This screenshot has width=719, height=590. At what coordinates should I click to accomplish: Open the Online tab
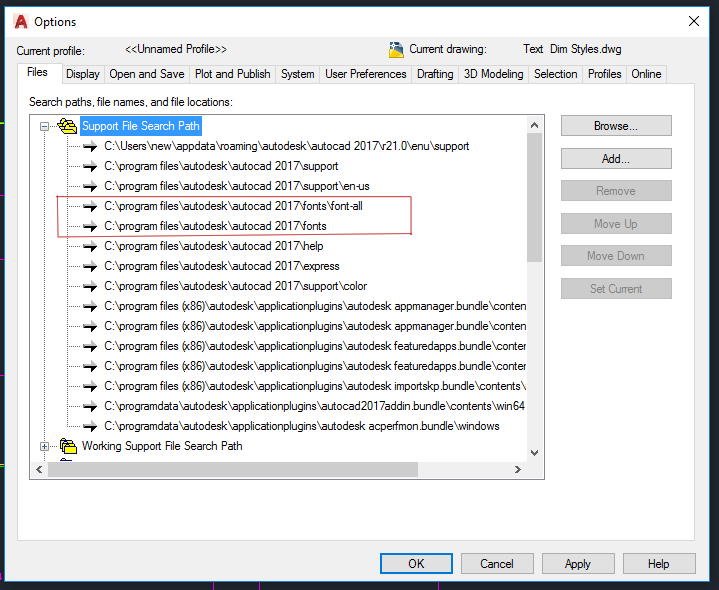coord(646,74)
